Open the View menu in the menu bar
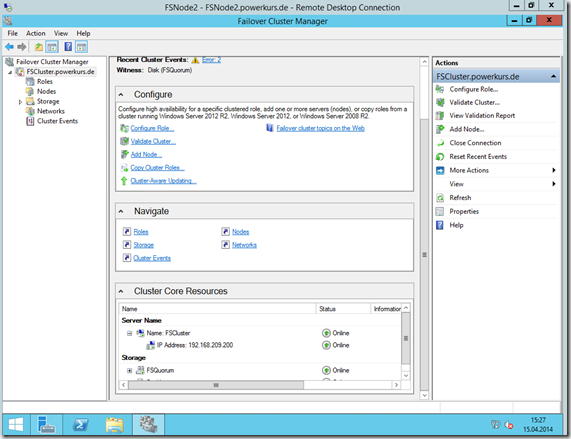Screen dimensions: 571x439 pos(61,33)
